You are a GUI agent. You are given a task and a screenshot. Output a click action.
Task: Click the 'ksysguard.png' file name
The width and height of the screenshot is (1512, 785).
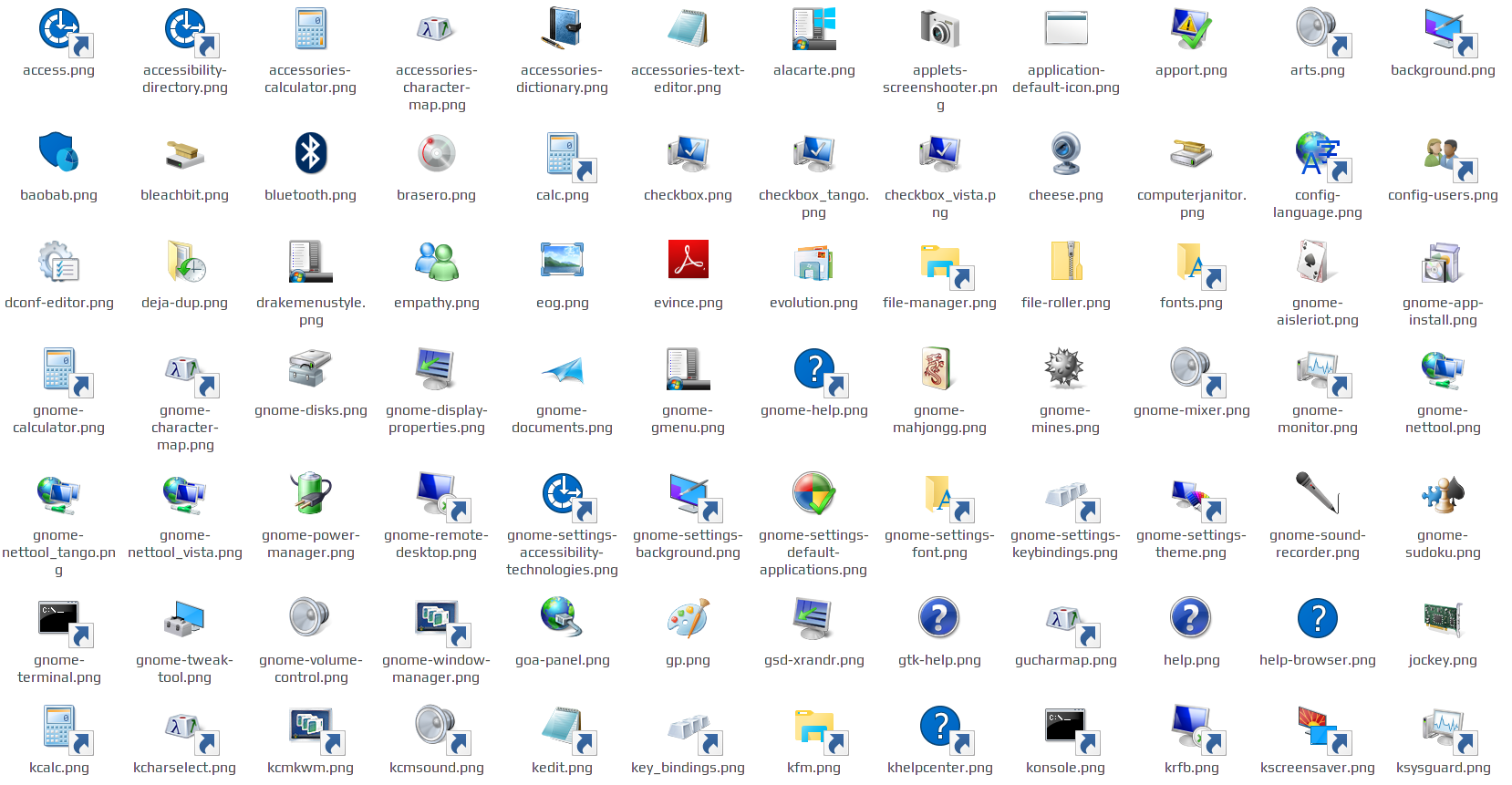pos(1443,768)
